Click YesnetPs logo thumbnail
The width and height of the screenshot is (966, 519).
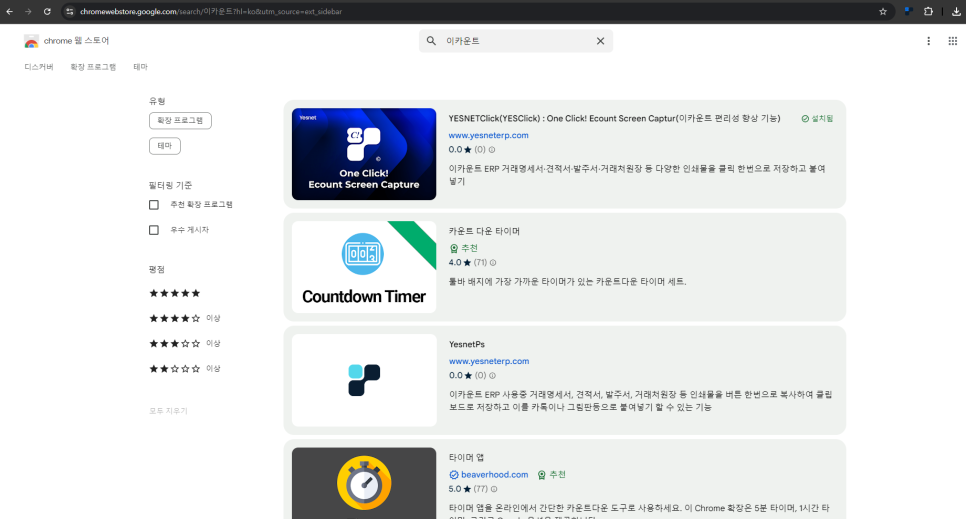coord(364,380)
